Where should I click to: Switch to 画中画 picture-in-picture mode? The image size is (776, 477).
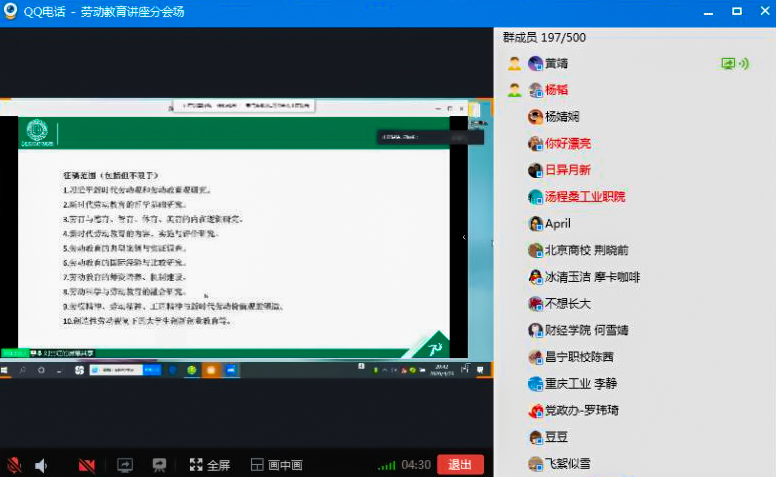[x=276, y=465]
